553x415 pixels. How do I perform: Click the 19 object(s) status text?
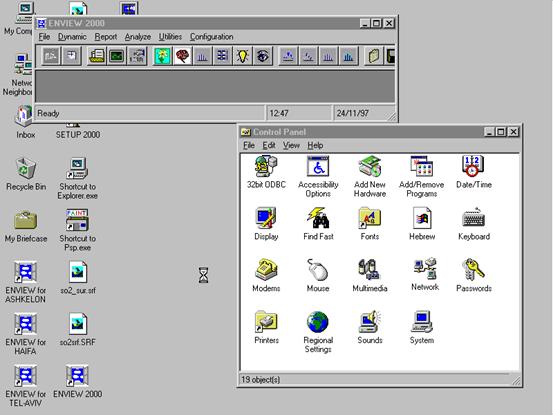click(261, 379)
